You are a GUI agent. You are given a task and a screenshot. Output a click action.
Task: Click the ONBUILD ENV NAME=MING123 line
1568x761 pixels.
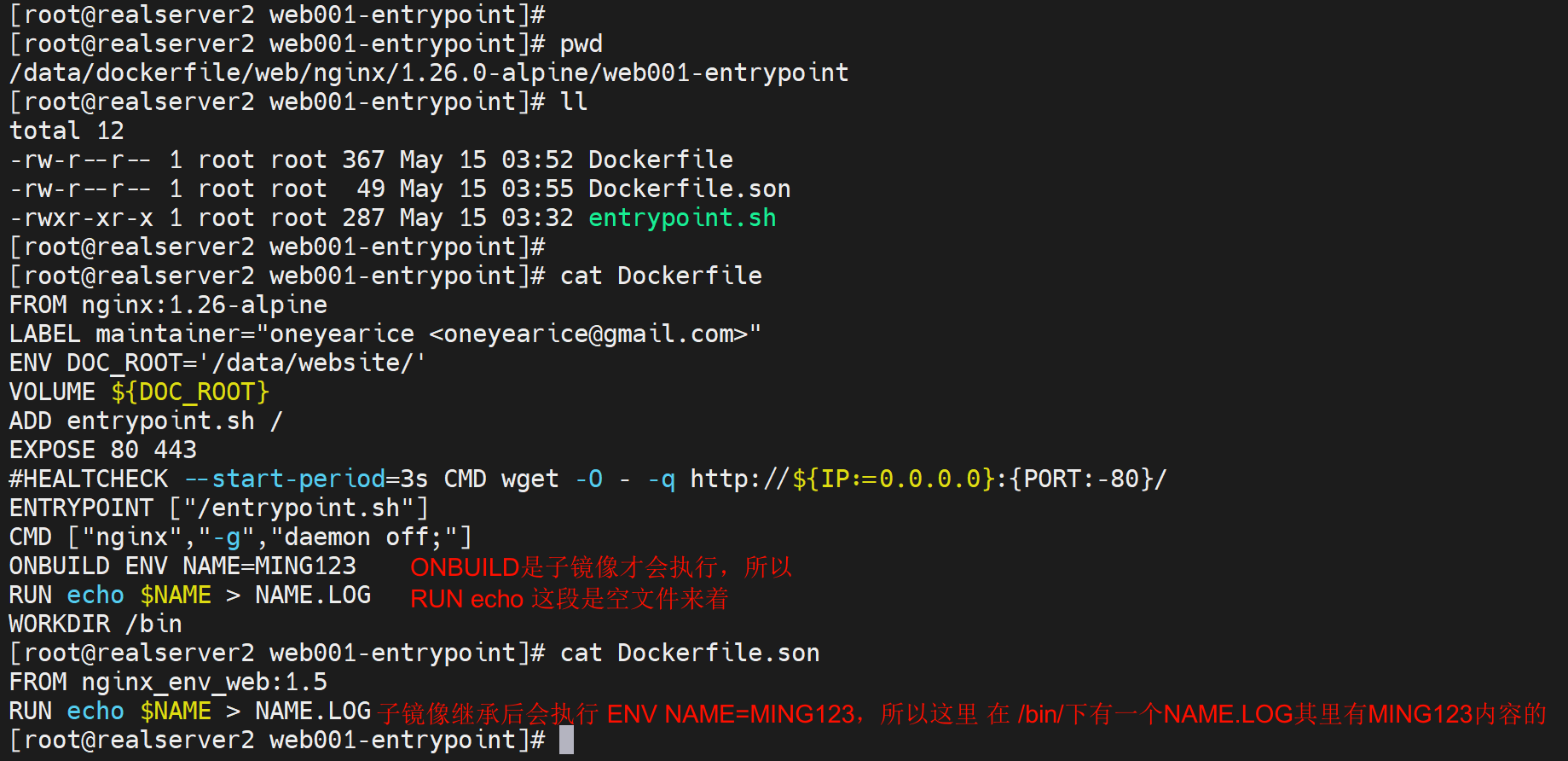click(x=182, y=566)
